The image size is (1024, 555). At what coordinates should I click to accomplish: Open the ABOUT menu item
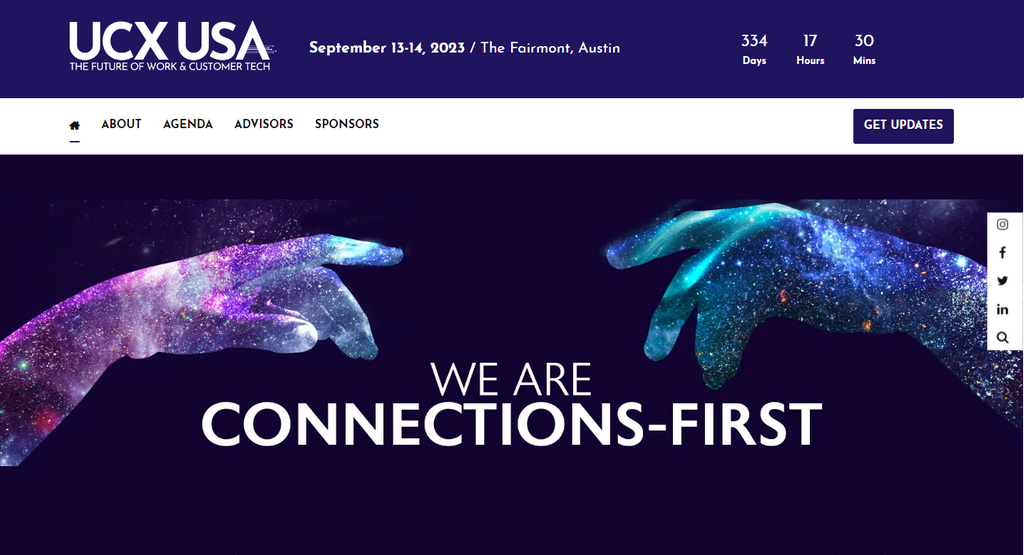point(121,124)
